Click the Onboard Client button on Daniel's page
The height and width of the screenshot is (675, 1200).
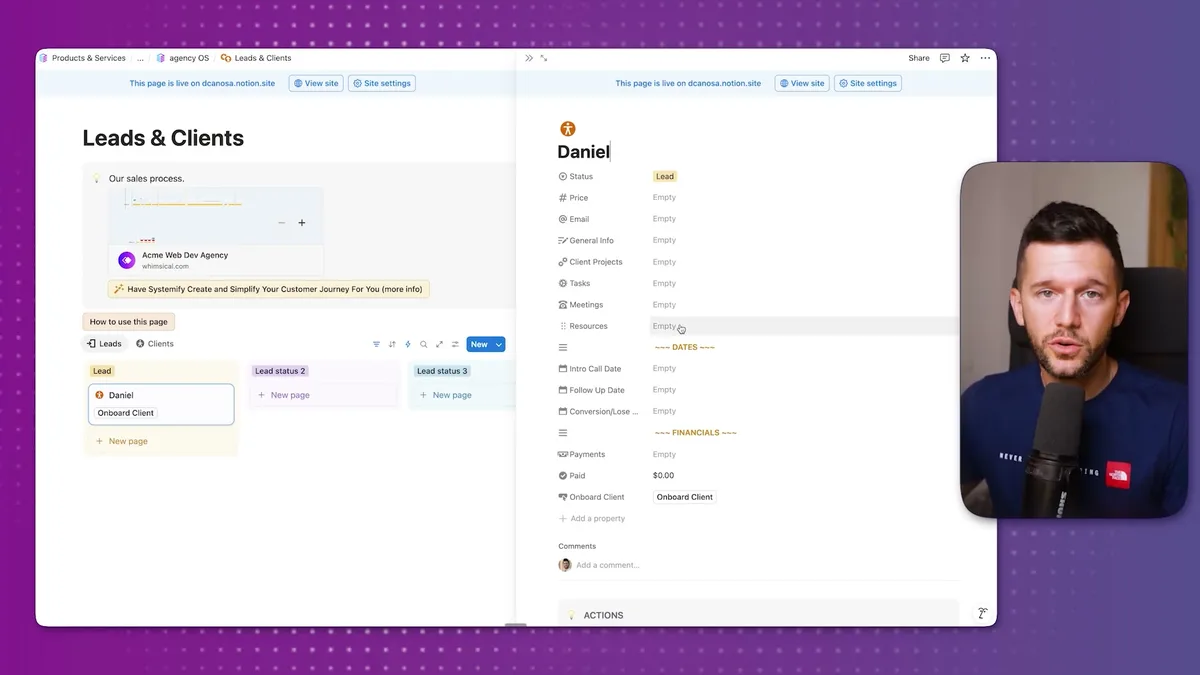[x=684, y=497]
